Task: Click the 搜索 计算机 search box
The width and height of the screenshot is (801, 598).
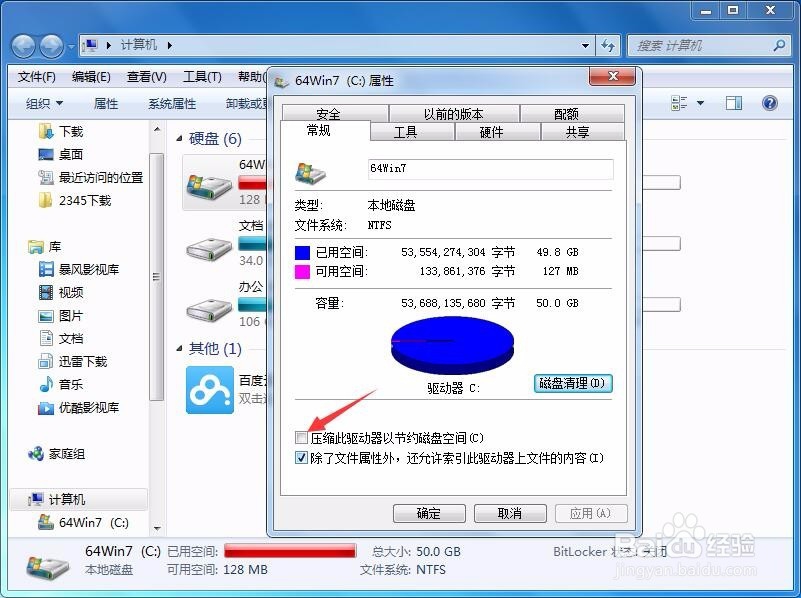Action: coord(708,45)
